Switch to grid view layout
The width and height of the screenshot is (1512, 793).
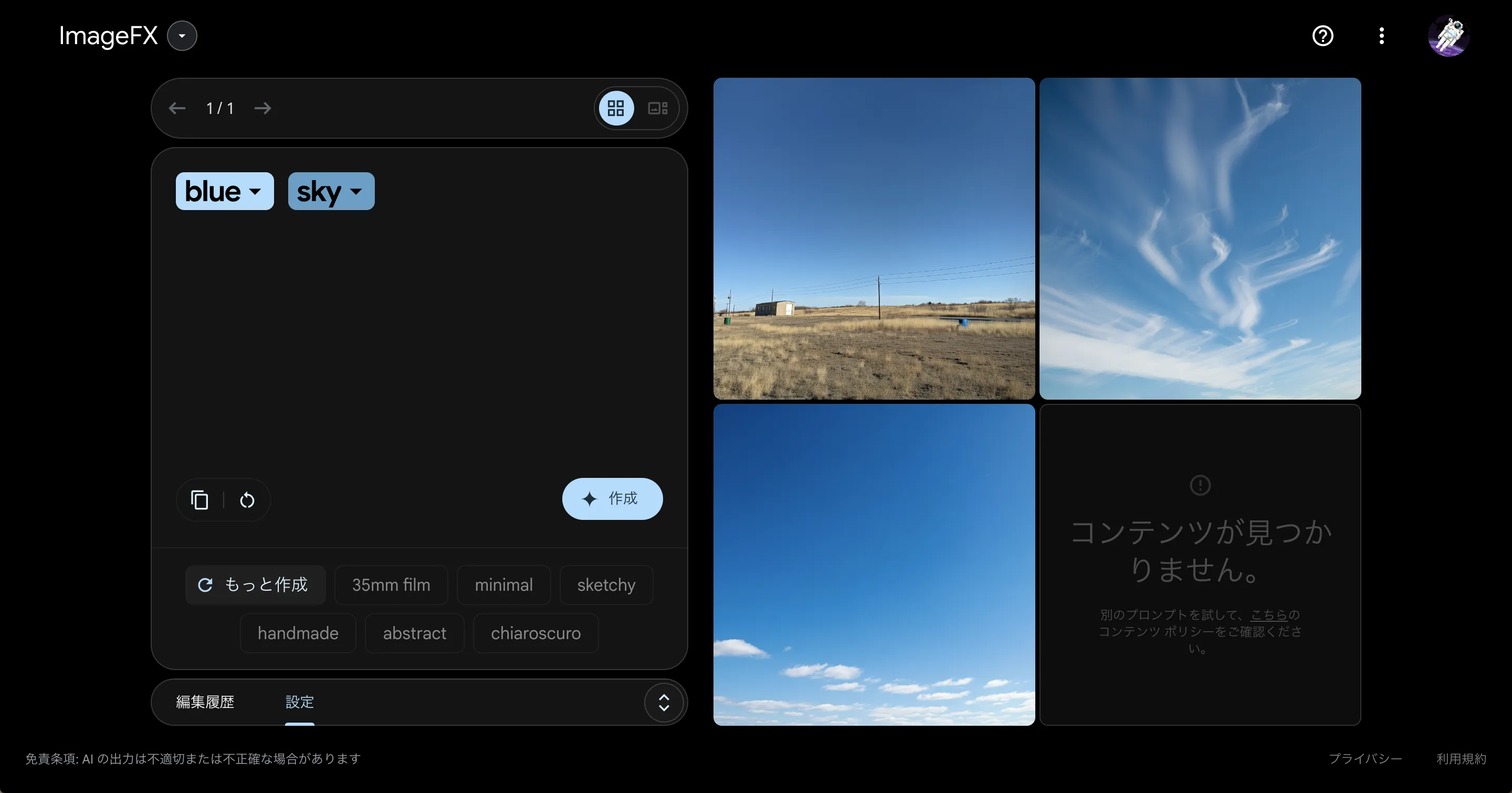pos(616,108)
